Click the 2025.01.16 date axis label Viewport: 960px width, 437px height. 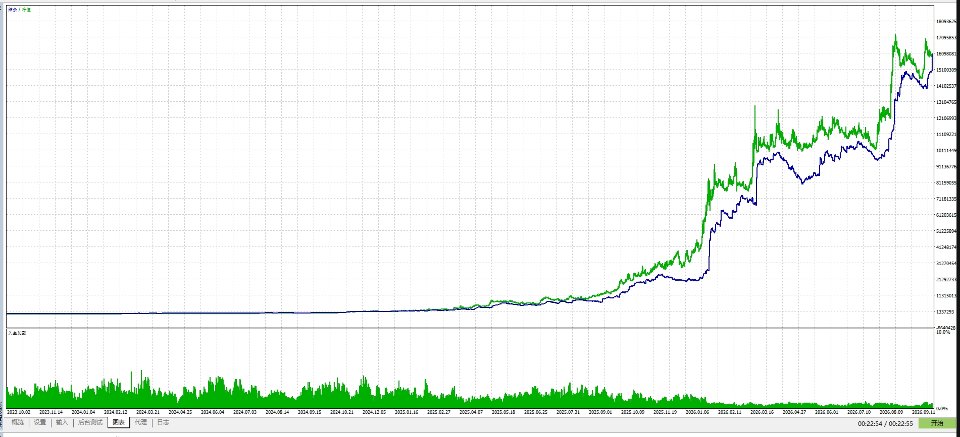click(x=406, y=413)
